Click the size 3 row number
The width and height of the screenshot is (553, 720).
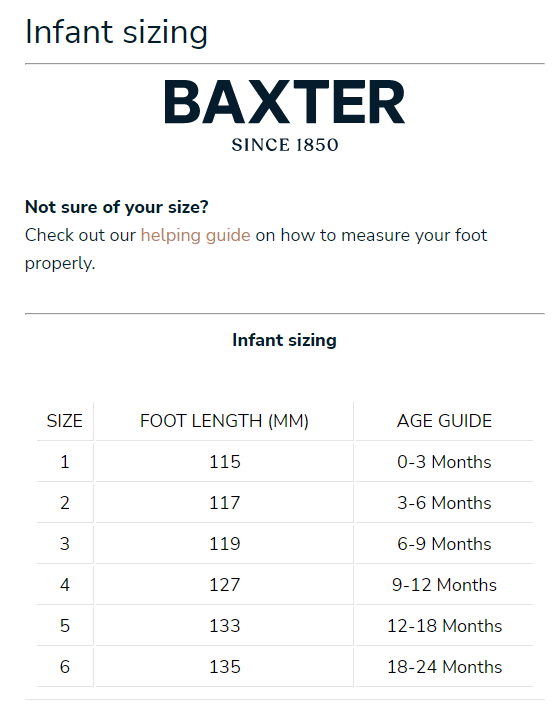click(x=65, y=544)
